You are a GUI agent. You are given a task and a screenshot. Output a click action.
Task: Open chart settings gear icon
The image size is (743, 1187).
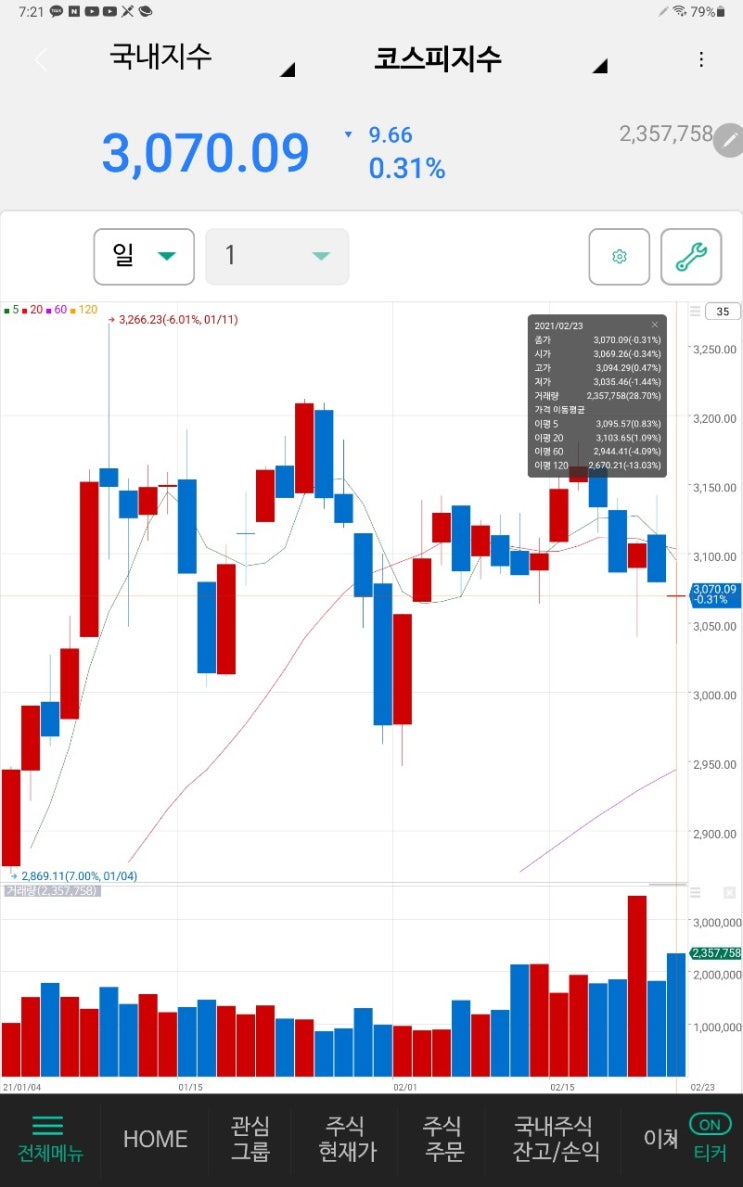tap(619, 257)
